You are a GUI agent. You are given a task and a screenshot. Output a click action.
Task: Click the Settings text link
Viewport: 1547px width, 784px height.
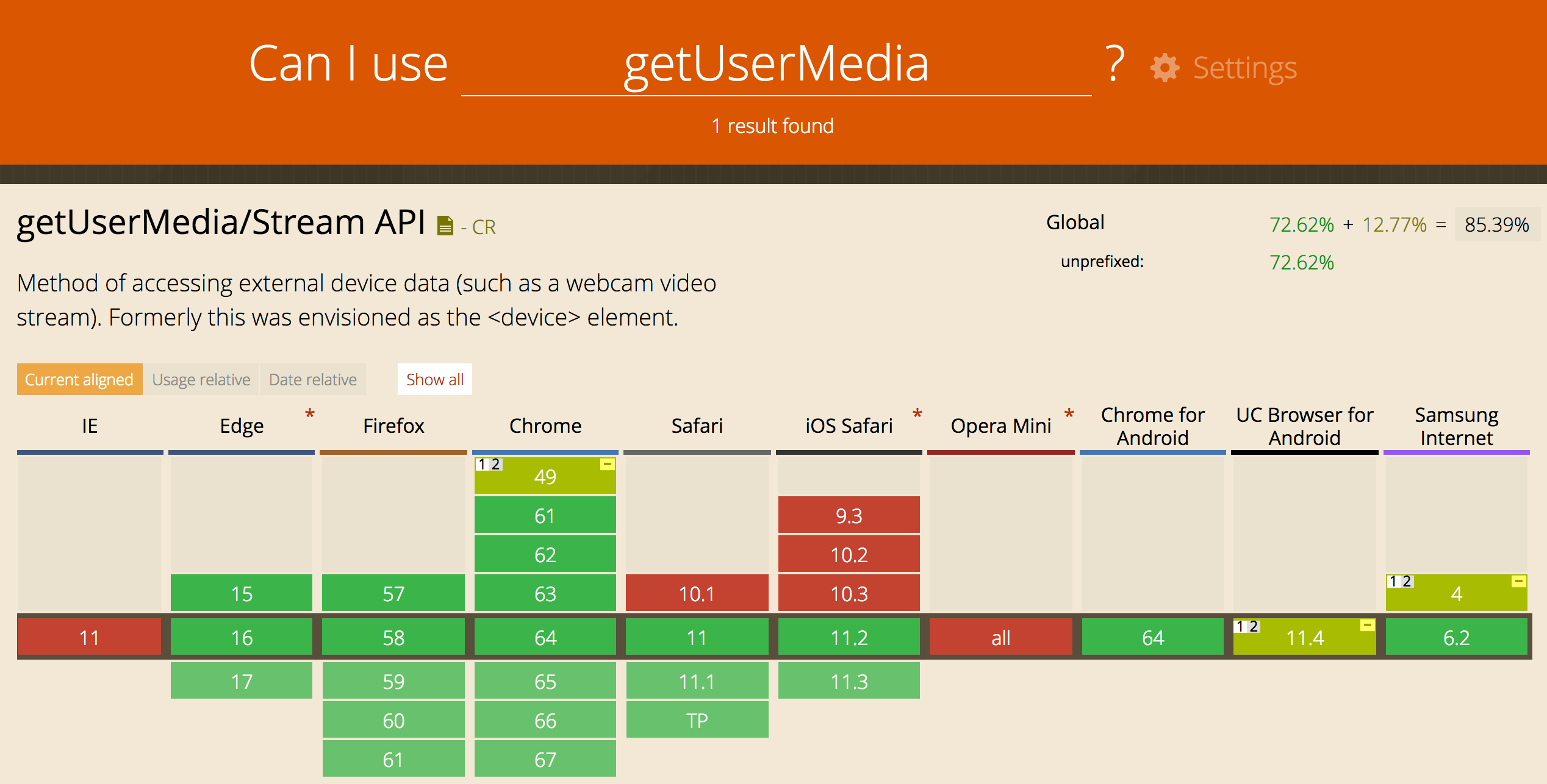(1244, 67)
